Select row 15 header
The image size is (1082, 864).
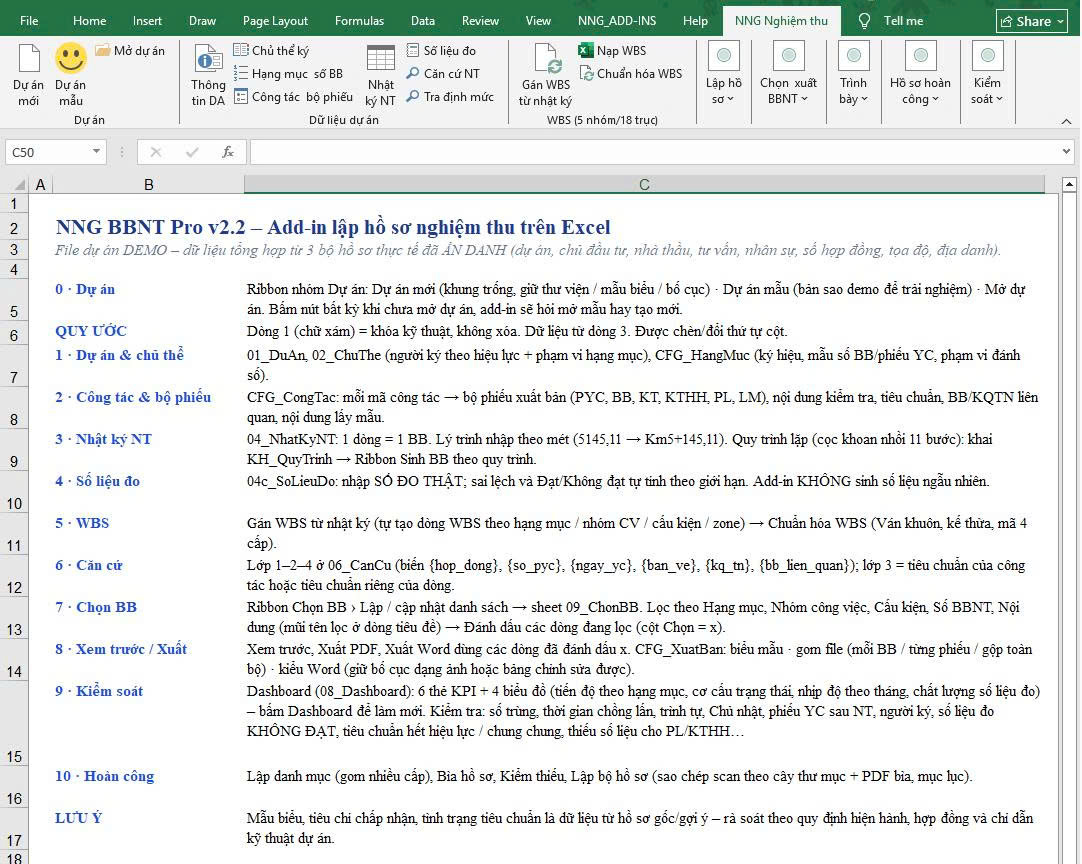[x=14, y=725]
